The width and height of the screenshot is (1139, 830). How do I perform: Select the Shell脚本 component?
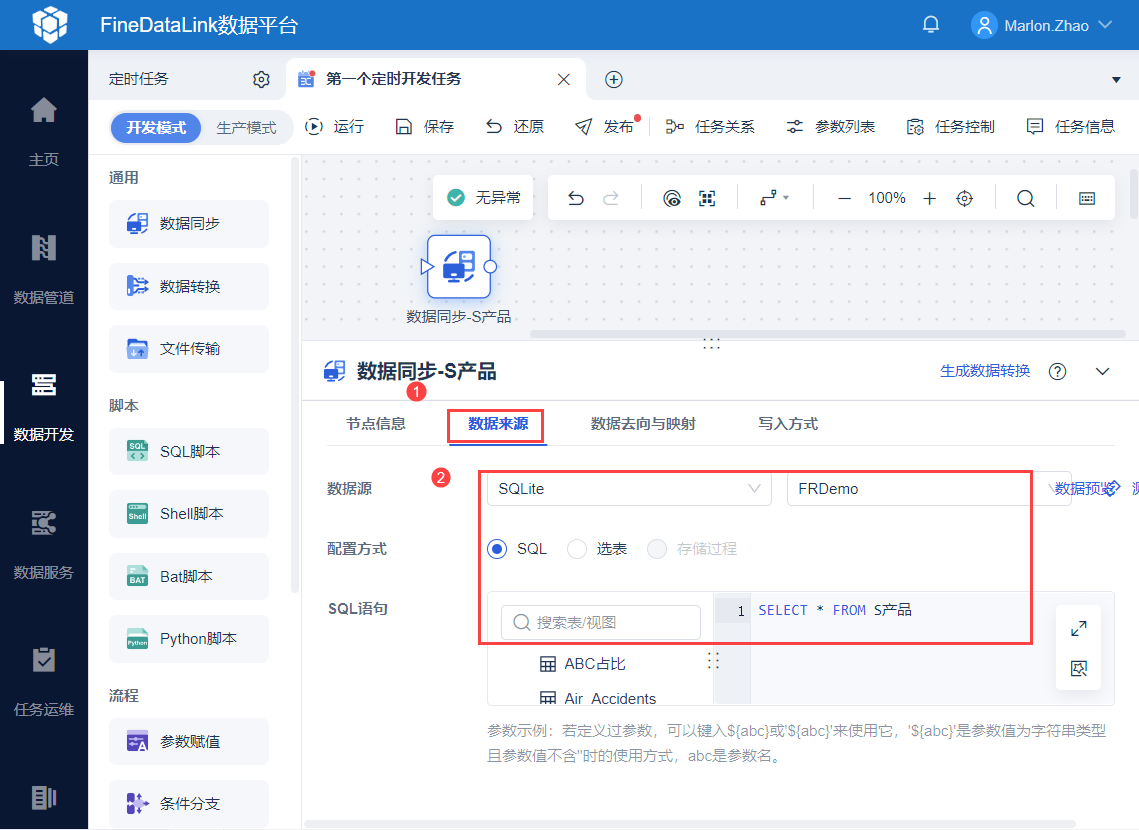tap(189, 513)
